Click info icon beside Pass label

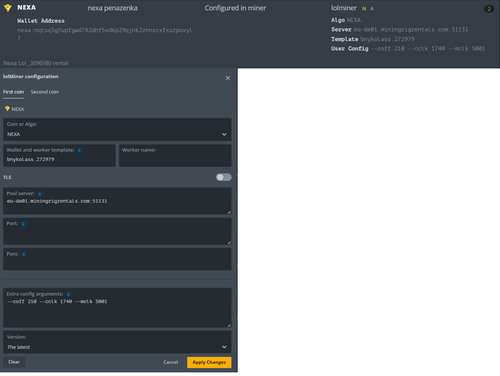24,254
